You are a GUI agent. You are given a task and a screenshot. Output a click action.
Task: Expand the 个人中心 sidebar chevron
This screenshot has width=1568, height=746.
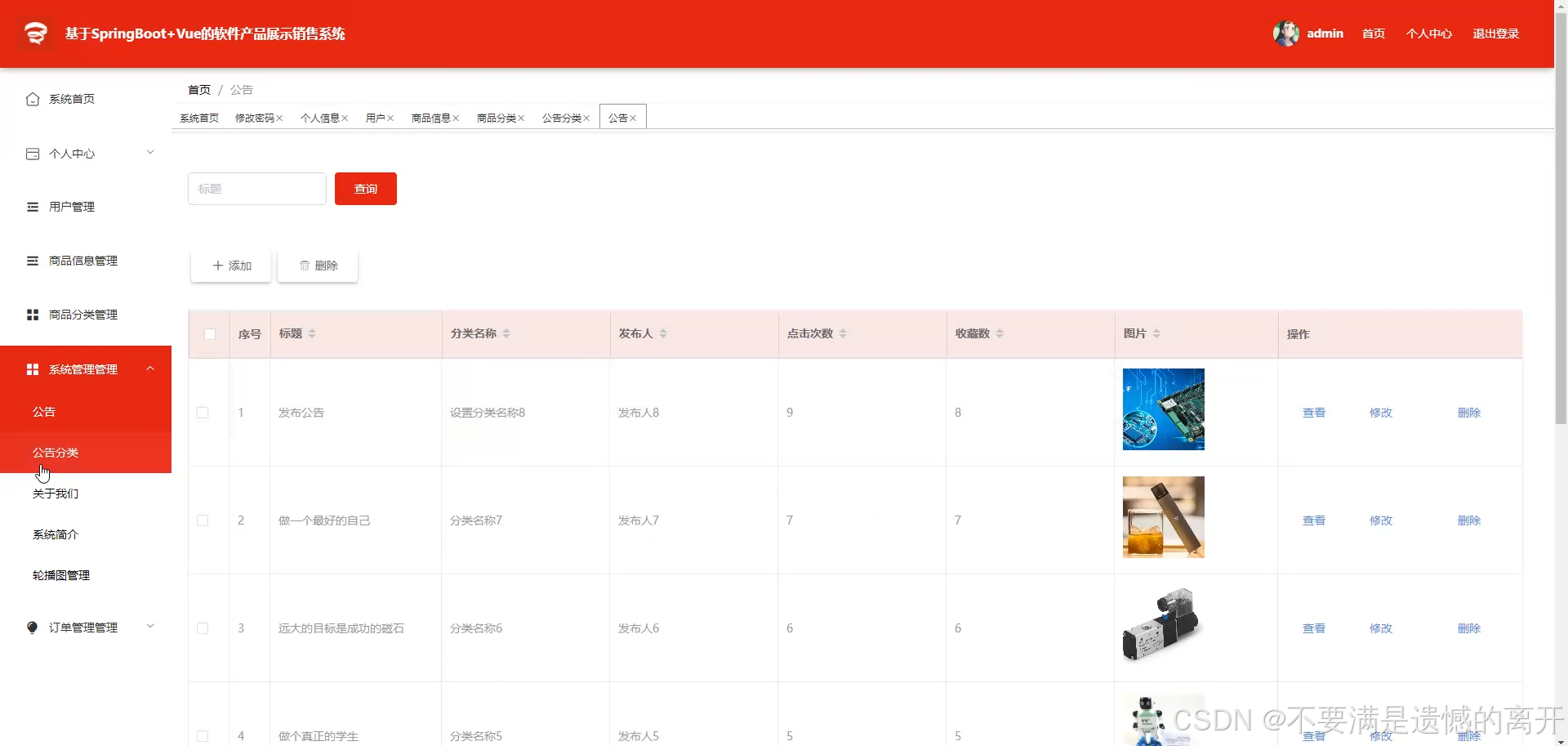[150, 153]
